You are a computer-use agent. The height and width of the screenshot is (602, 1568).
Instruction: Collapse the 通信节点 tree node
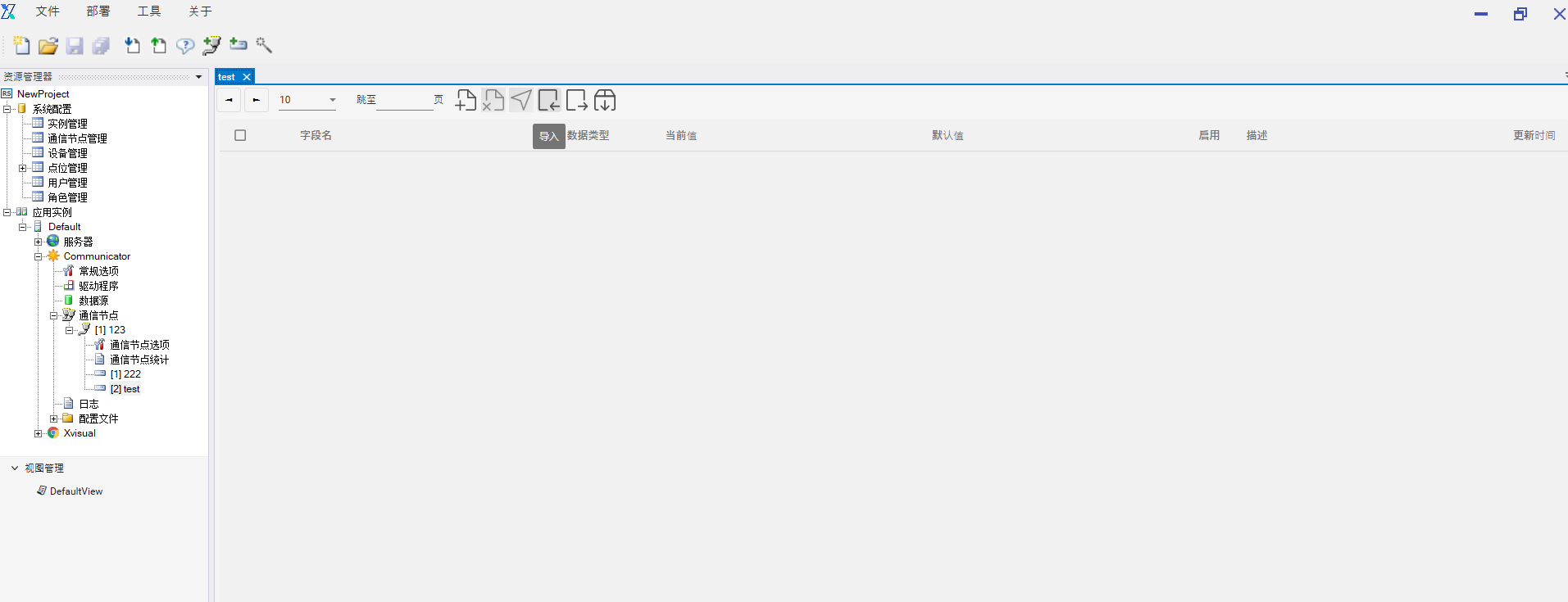pos(53,315)
